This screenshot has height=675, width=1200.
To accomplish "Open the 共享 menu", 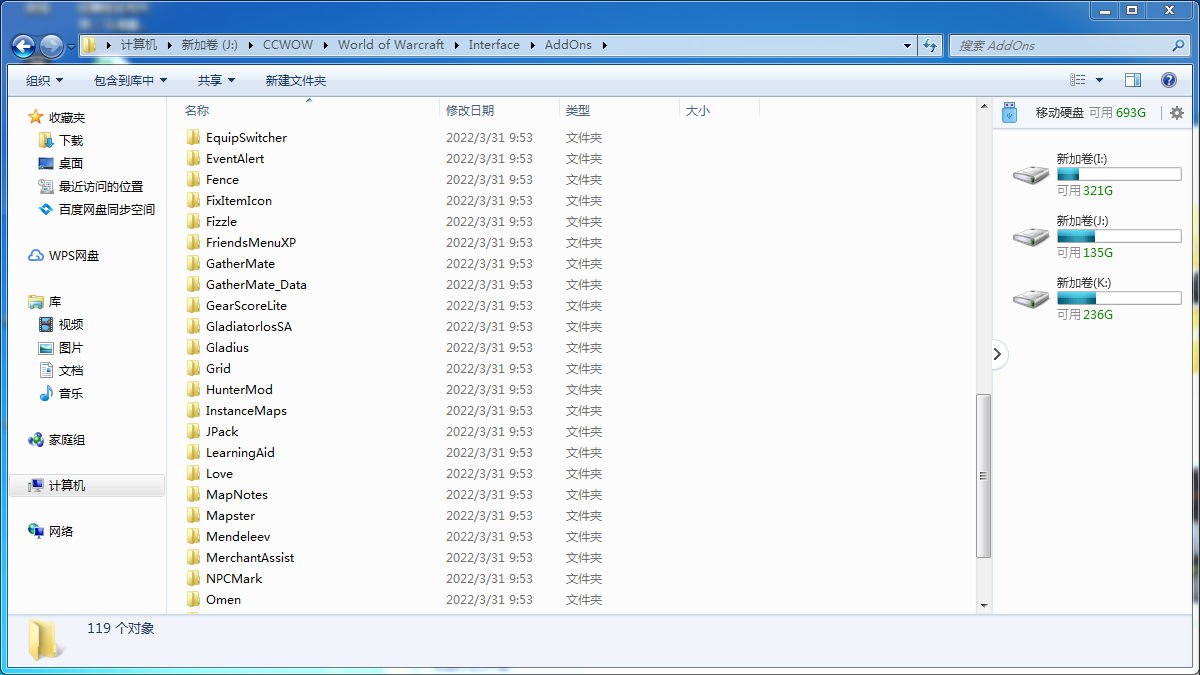I will pos(216,80).
